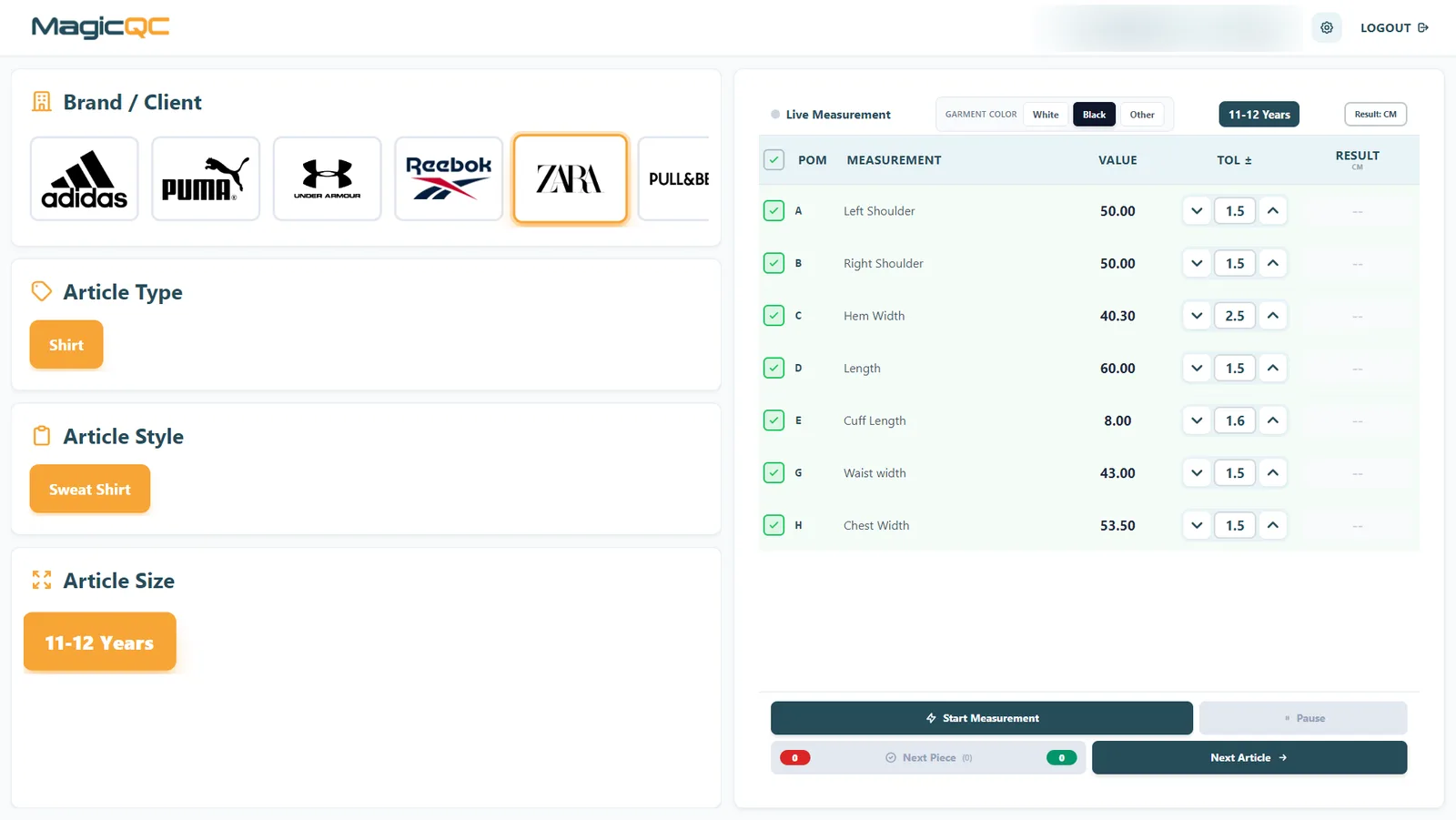The image size is (1456, 820).
Task: Select the Reebok brand logo
Action: coord(449,178)
